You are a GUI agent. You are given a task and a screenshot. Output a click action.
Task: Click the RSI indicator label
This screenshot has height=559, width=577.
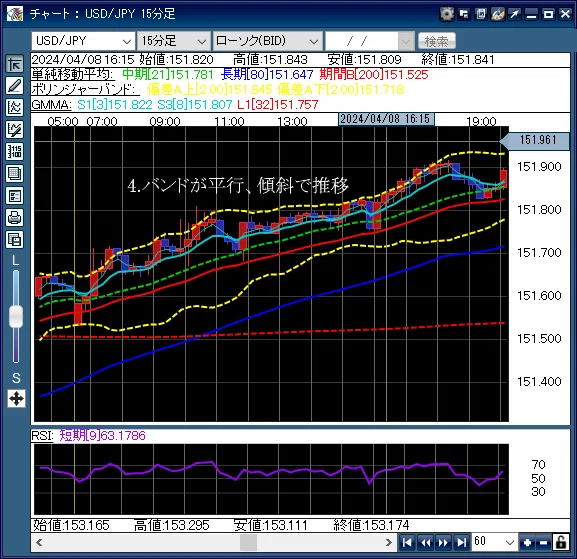pyautogui.click(x=42, y=436)
